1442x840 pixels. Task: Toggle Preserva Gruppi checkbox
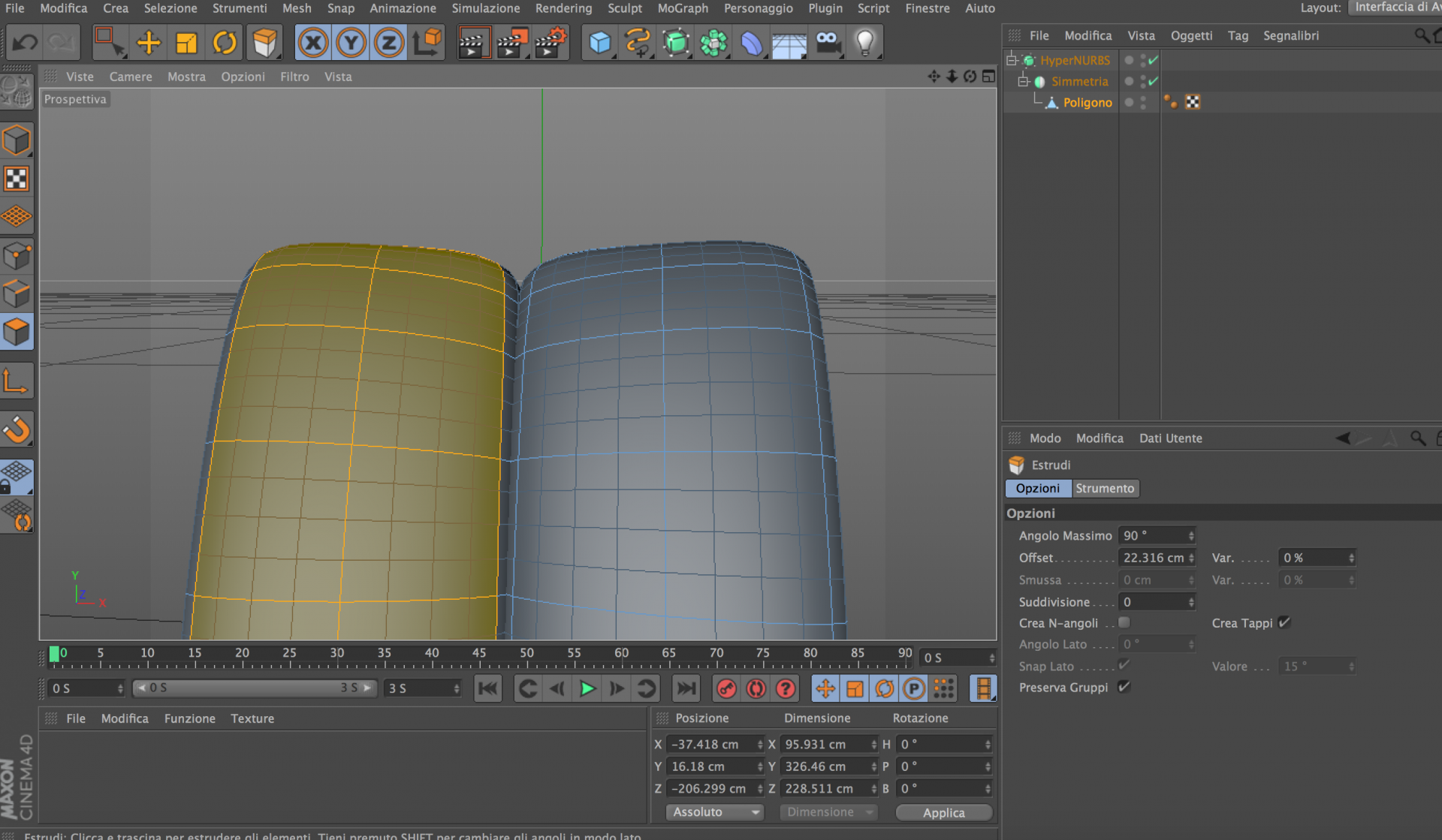[1124, 687]
